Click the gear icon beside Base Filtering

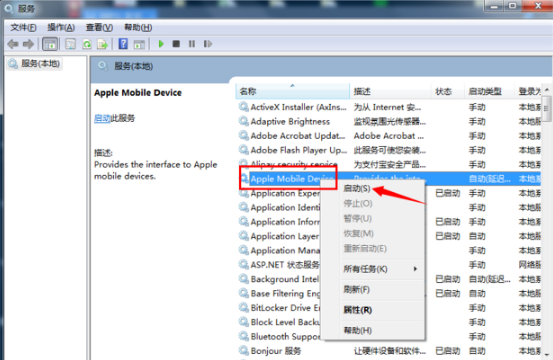(x=243, y=293)
